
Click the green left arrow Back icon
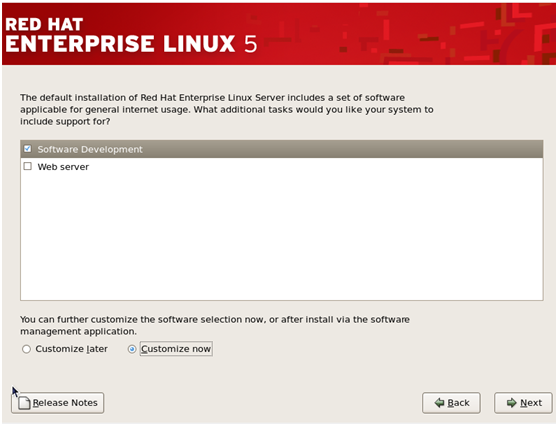click(x=439, y=403)
